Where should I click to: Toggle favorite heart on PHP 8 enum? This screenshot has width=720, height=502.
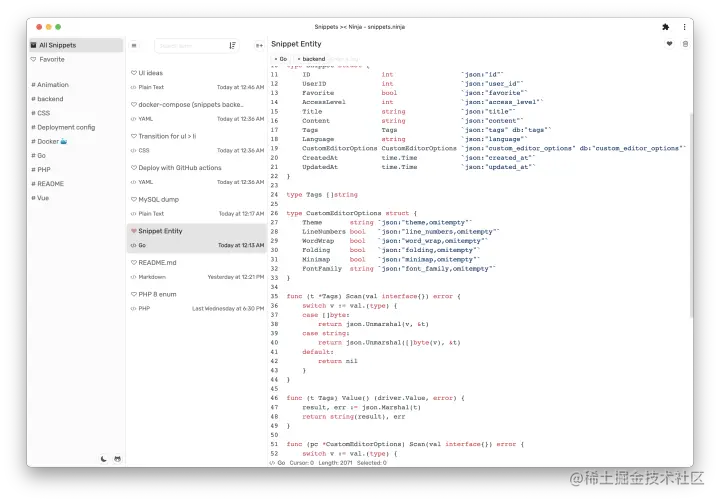[134, 294]
